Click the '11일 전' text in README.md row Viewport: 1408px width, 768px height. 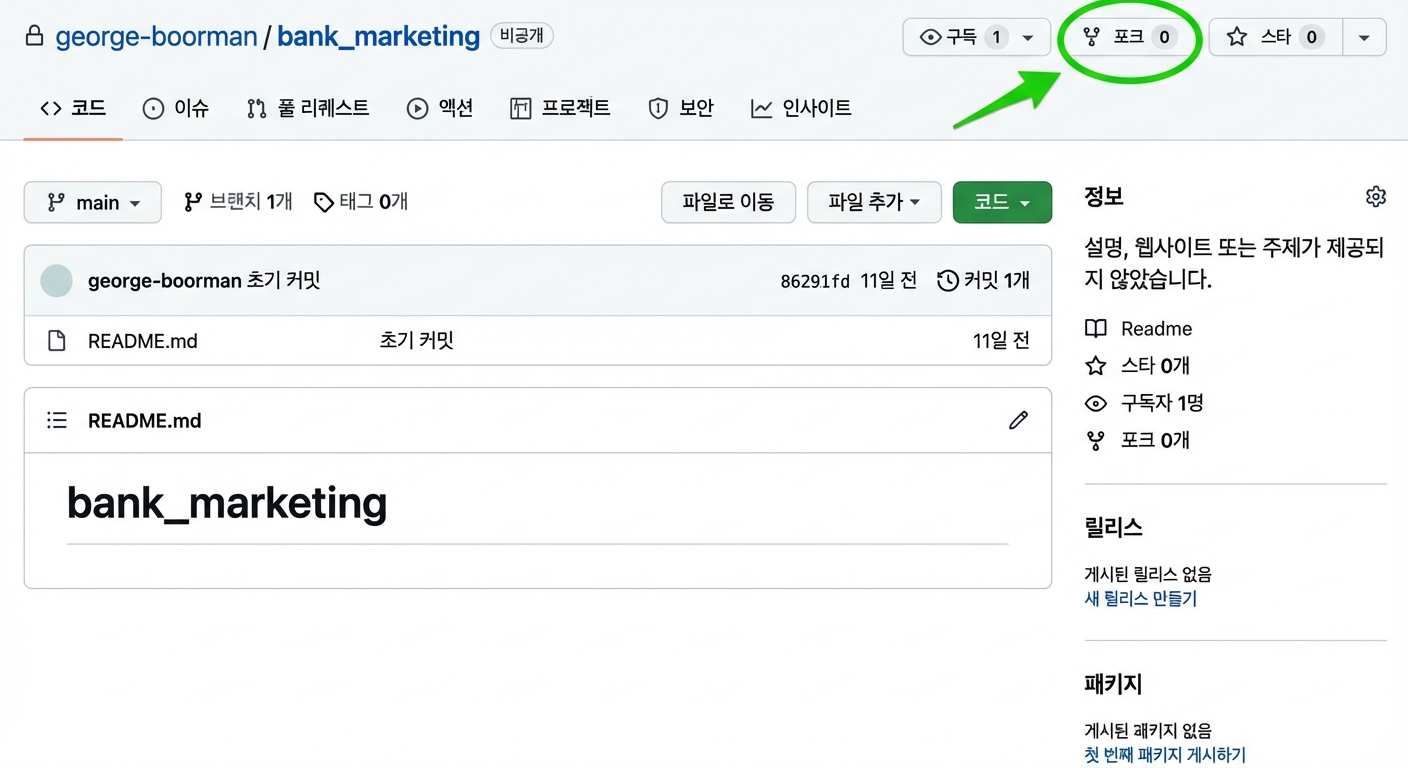pos(1001,341)
